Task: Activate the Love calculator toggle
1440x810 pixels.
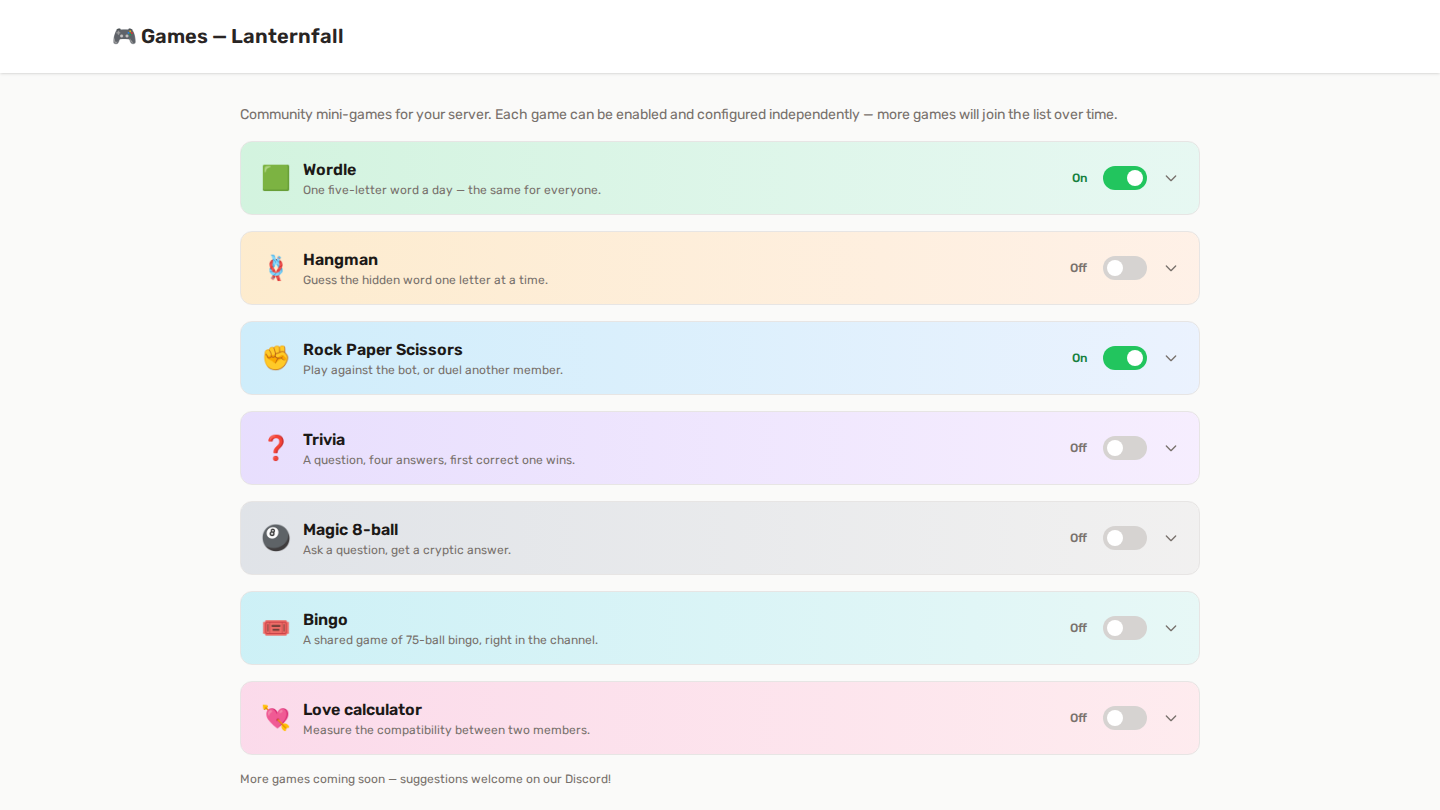Action: [1125, 718]
